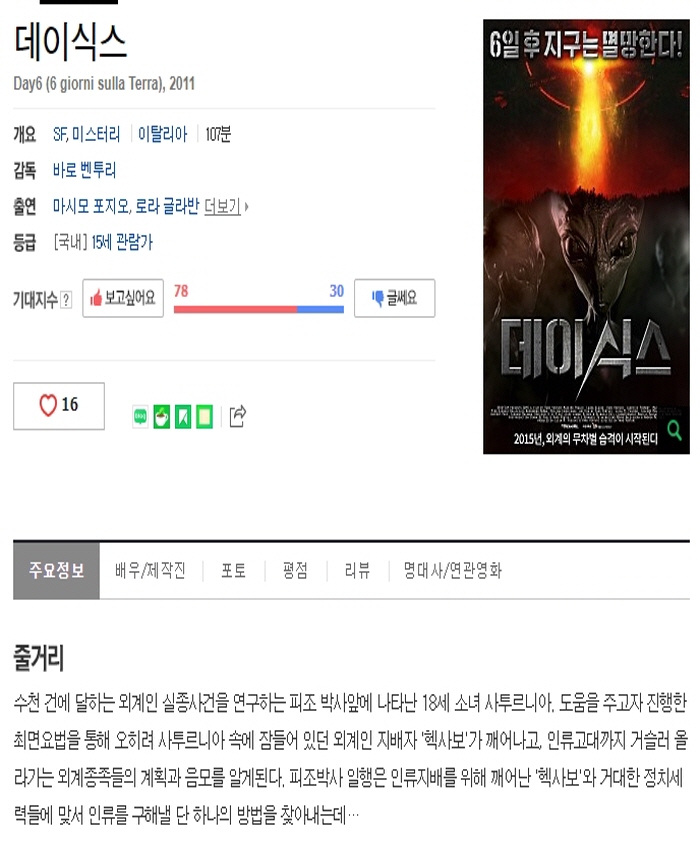Image resolution: width=700 pixels, height=852 pixels.
Task: Switch to the 배우/제작진 tab
Action: coord(151,571)
